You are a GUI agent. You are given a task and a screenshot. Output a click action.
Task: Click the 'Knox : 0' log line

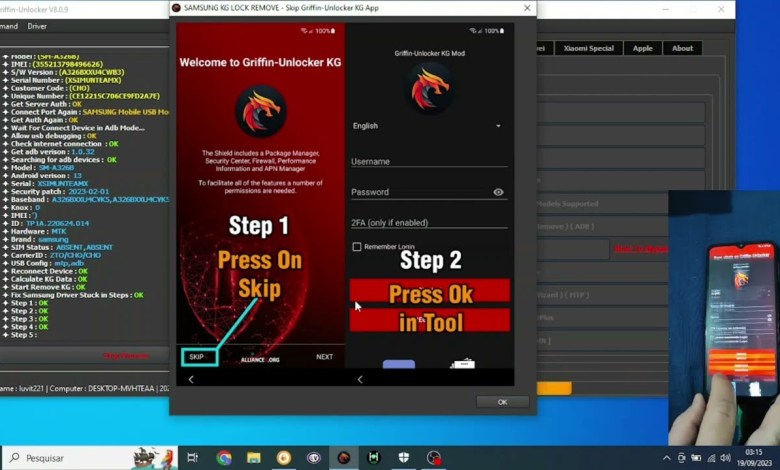(x=20, y=207)
